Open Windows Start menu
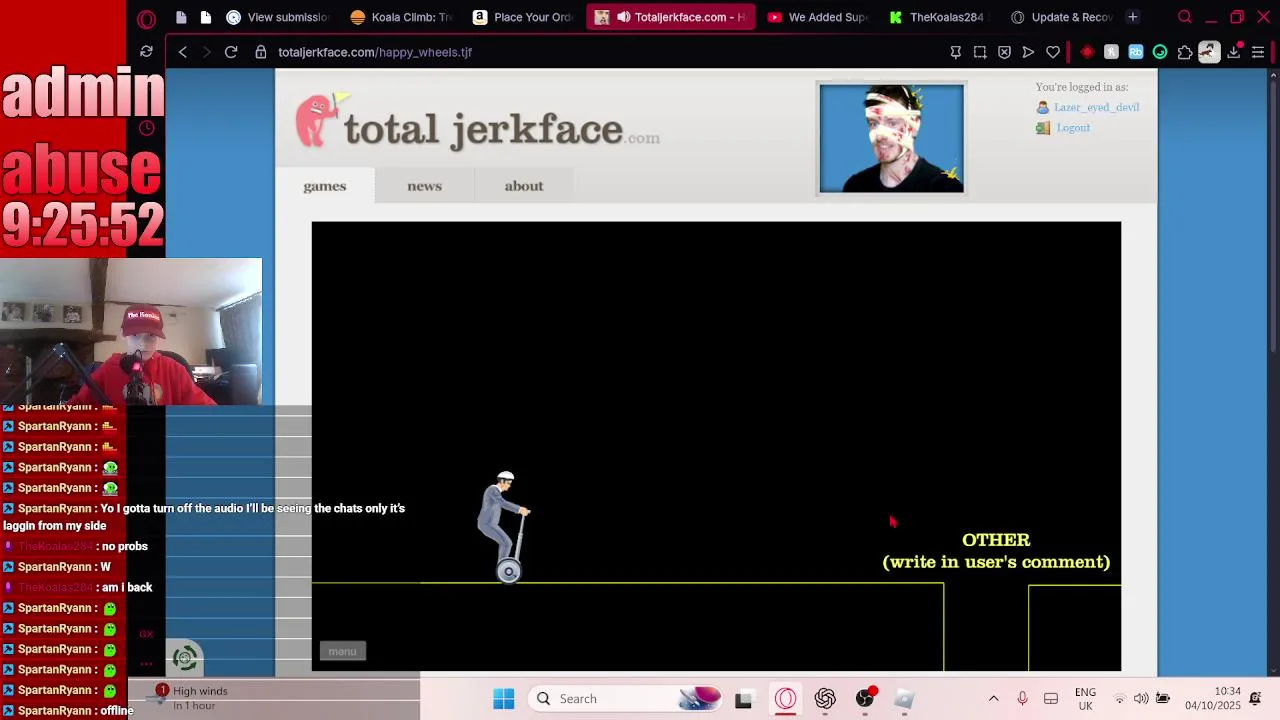Viewport: 1280px width, 720px height. click(x=504, y=698)
